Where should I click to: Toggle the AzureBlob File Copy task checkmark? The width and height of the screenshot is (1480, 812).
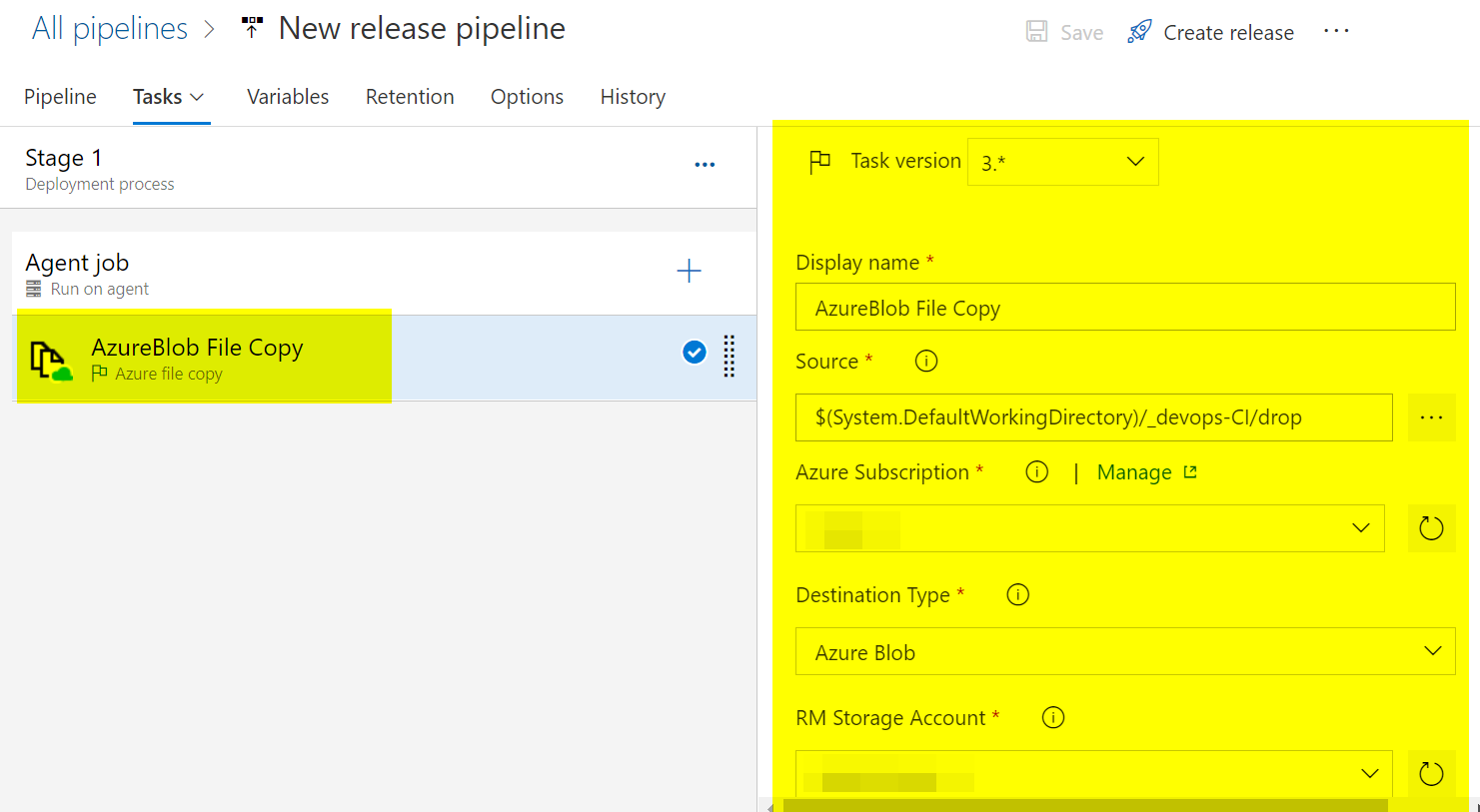click(694, 352)
